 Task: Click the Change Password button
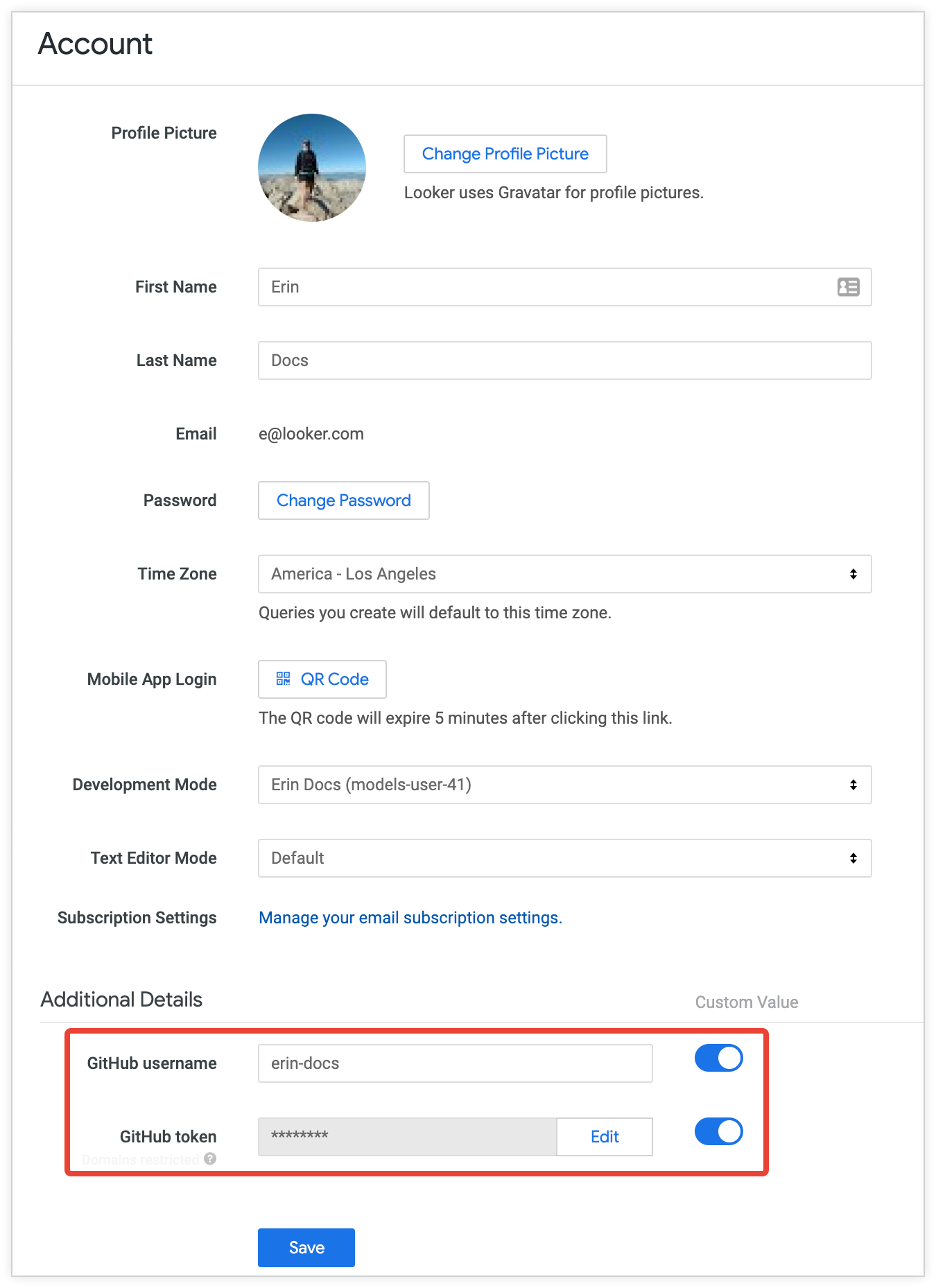coord(343,501)
